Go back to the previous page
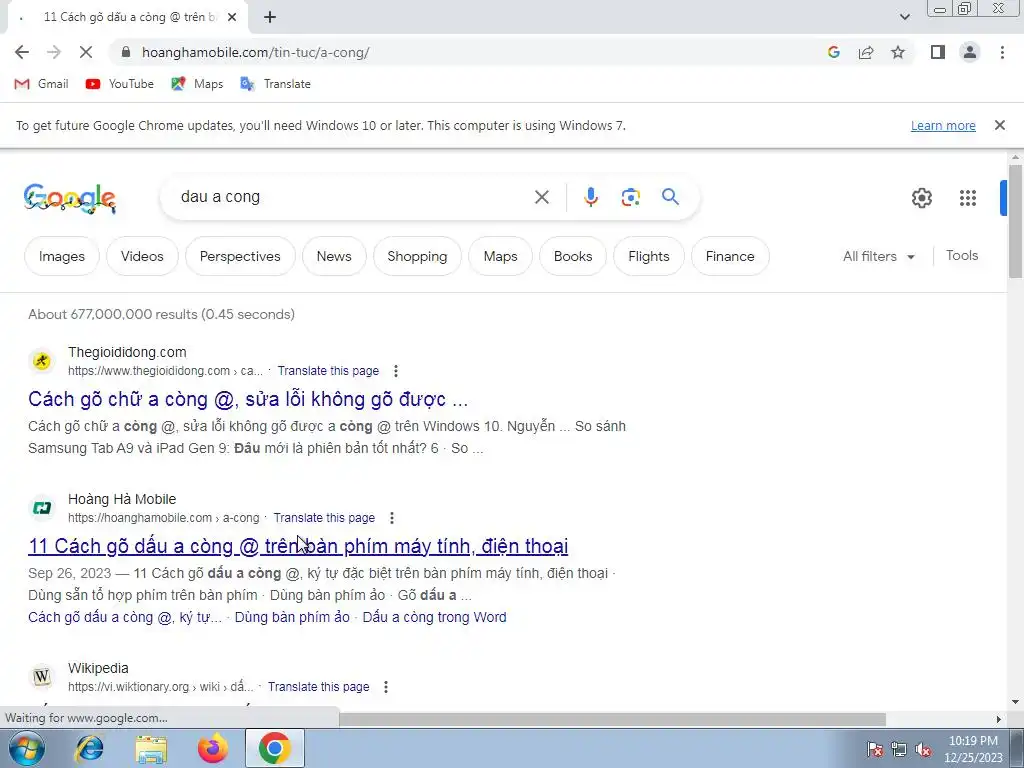The image size is (1024, 768). click(x=22, y=52)
